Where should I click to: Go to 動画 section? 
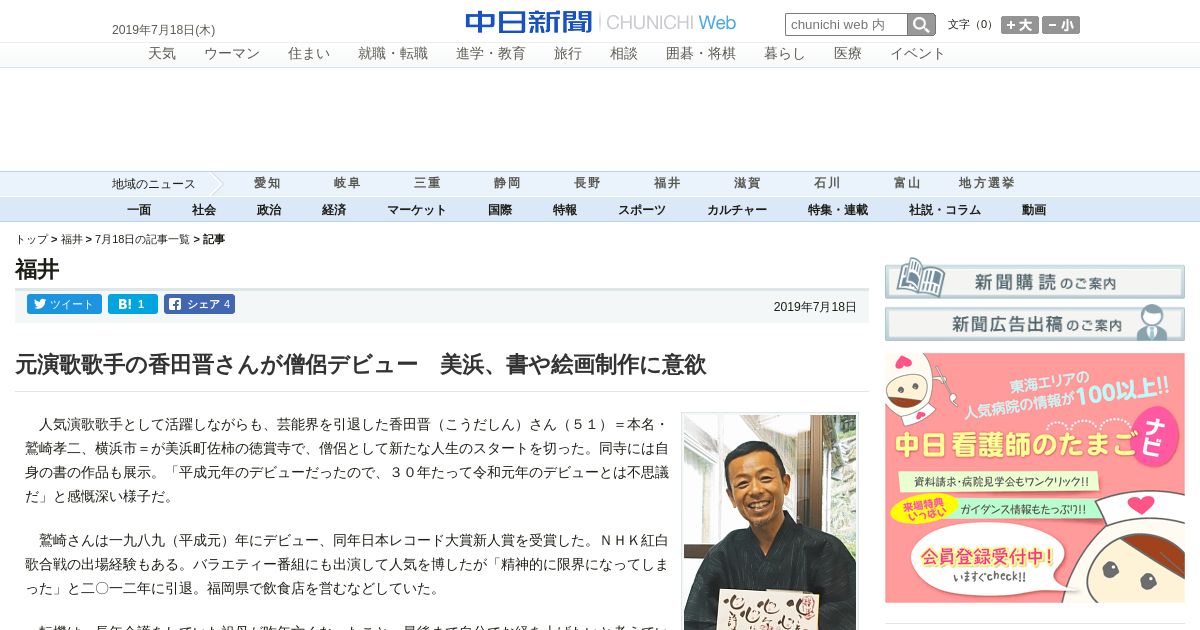[x=1034, y=210]
